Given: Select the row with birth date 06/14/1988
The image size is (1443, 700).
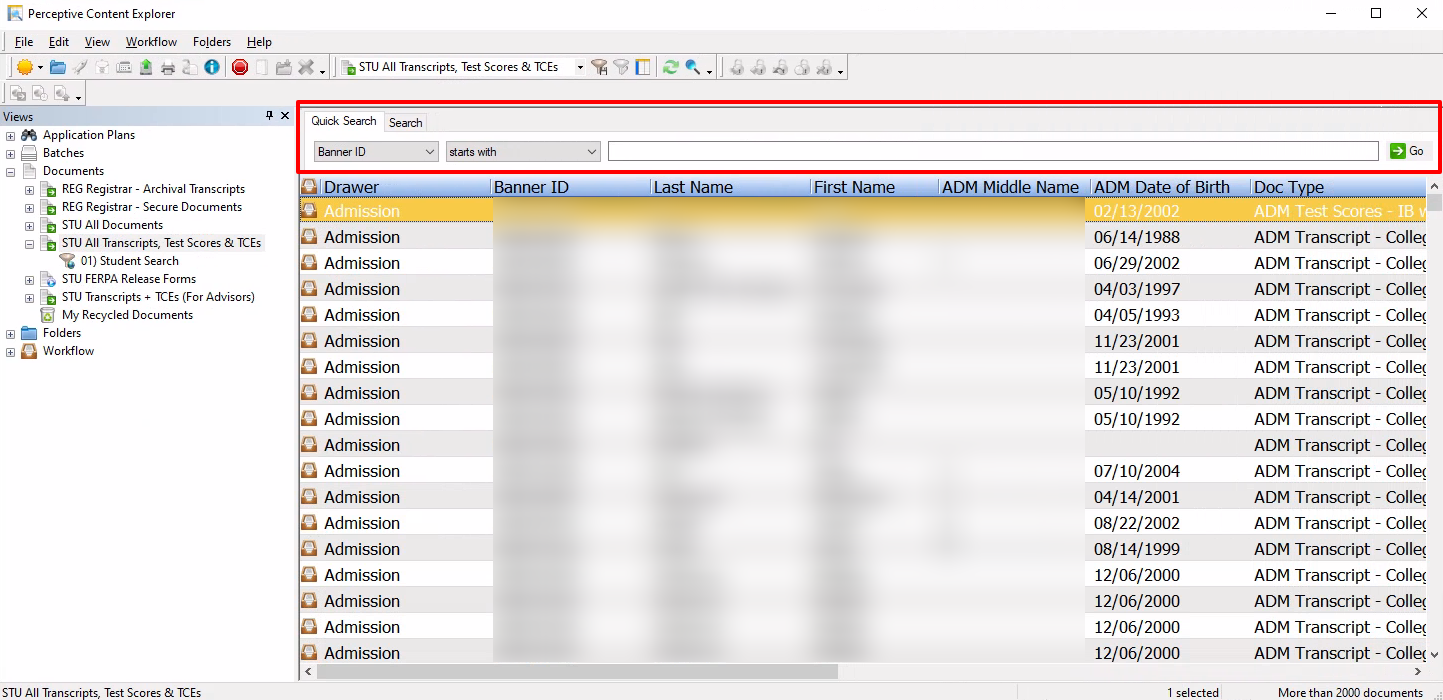Looking at the screenshot, I should [x=863, y=237].
